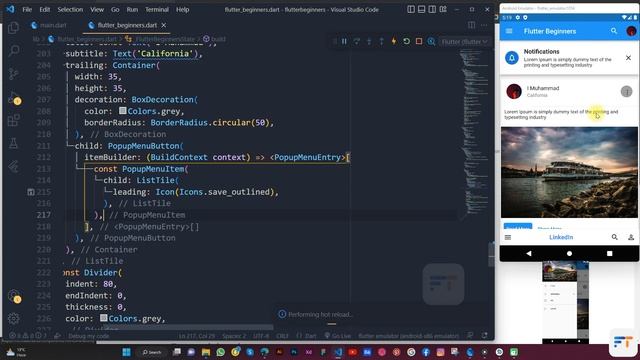The image size is (640, 360).
Task: Tap the bottom bar person icon in emulator
Action: point(631,237)
